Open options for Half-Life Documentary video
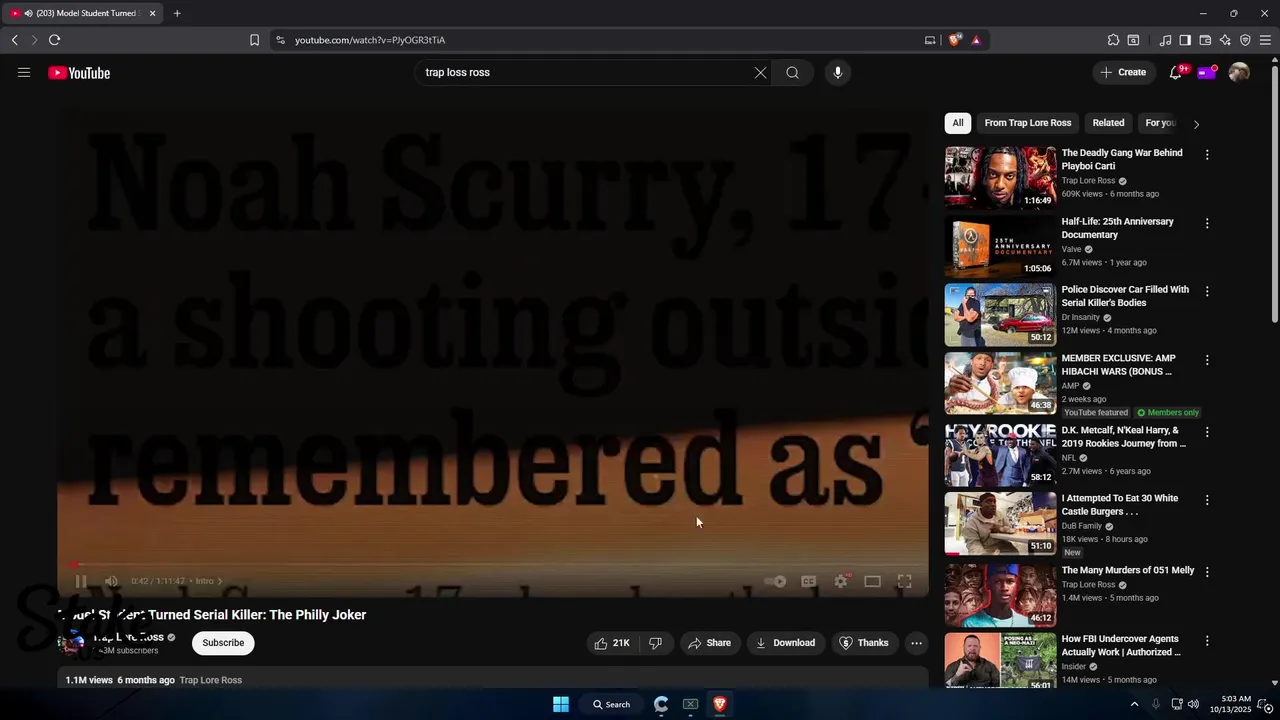This screenshot has height=720, width=1280. tap(1207, 223)
